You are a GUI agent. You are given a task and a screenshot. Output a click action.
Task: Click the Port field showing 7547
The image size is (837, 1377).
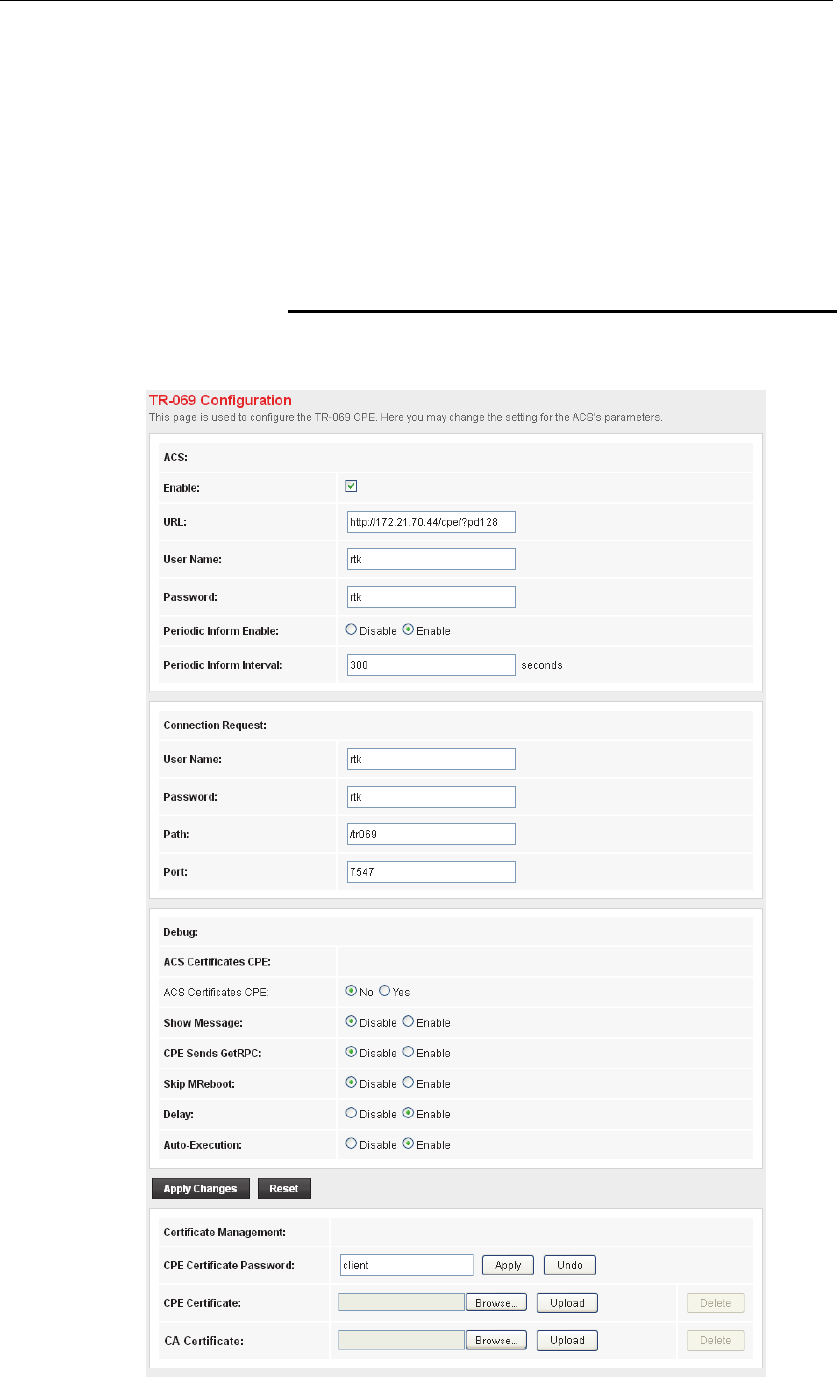[x=431, y=872]
